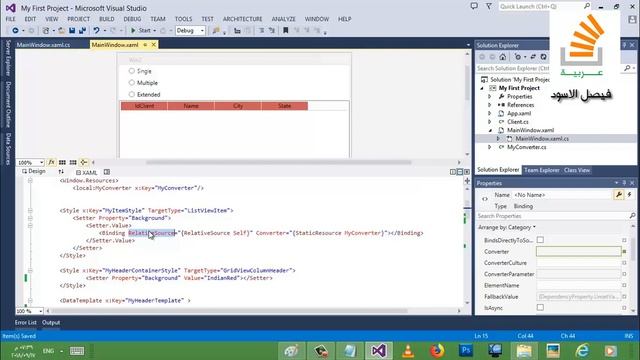This screenshot has width=640, height=360.
Task: Click the feedback speech bubble icon
Action: (x=474, y=6)
